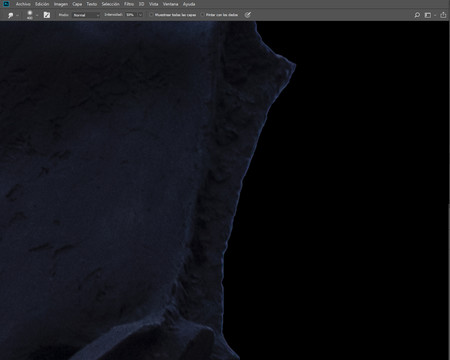Open the Edición menu
This screenshot has height=360, width=450.
pos(42,4)
